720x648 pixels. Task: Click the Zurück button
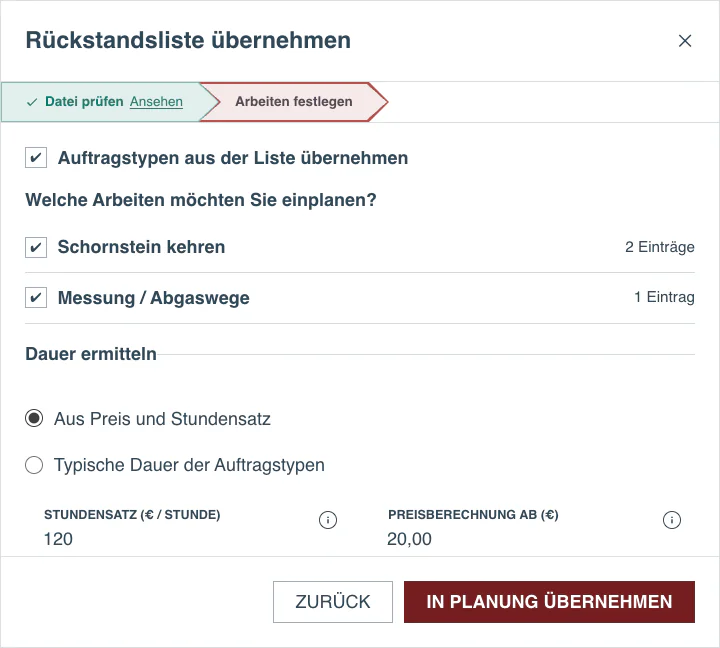333,602
